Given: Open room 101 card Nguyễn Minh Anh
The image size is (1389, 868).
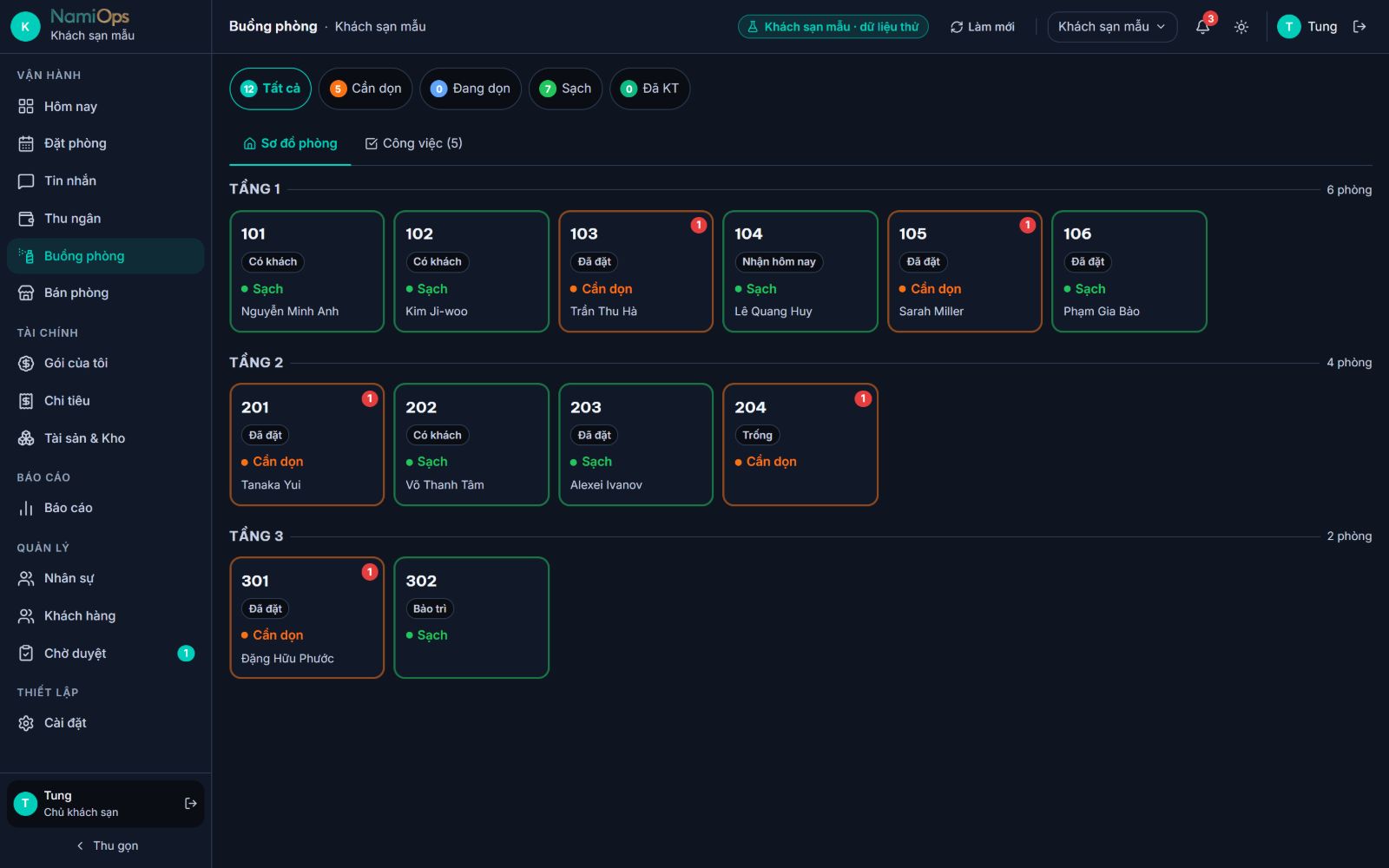Looking at the screenshot, I should click(x=306, y=271).
